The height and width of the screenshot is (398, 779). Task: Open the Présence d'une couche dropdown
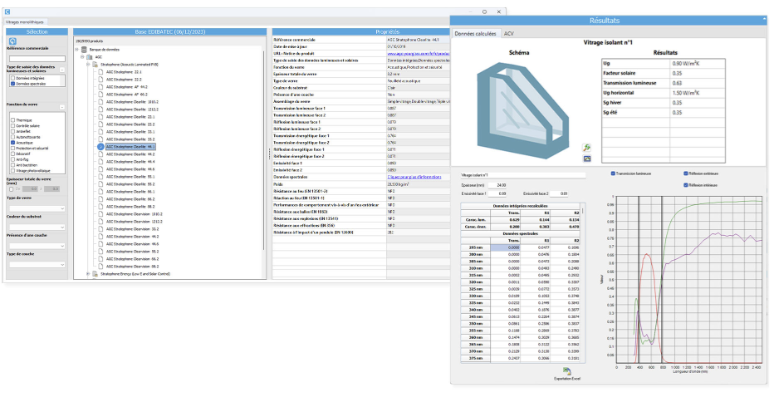coord(37,246)
